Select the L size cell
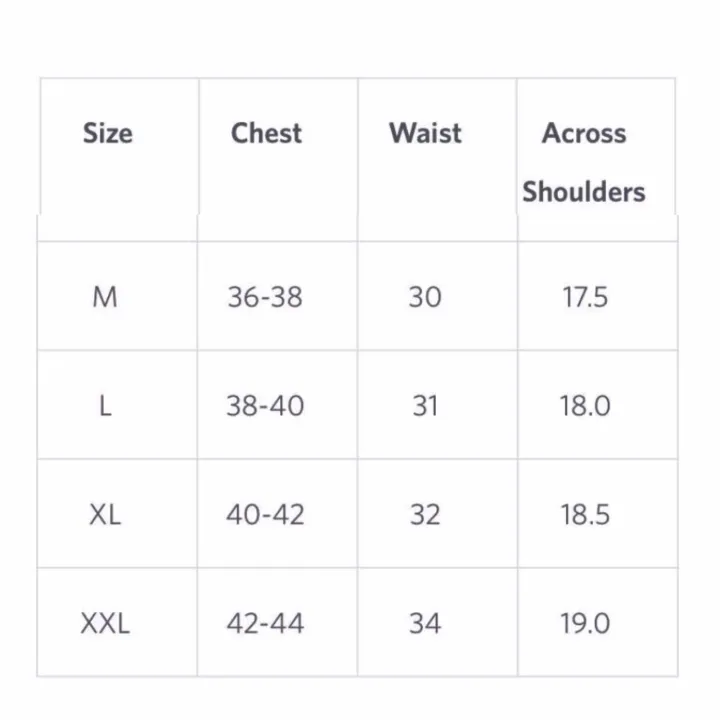This screenshot has height=720, width=720. pyautogui.click(x=105, y=406)
